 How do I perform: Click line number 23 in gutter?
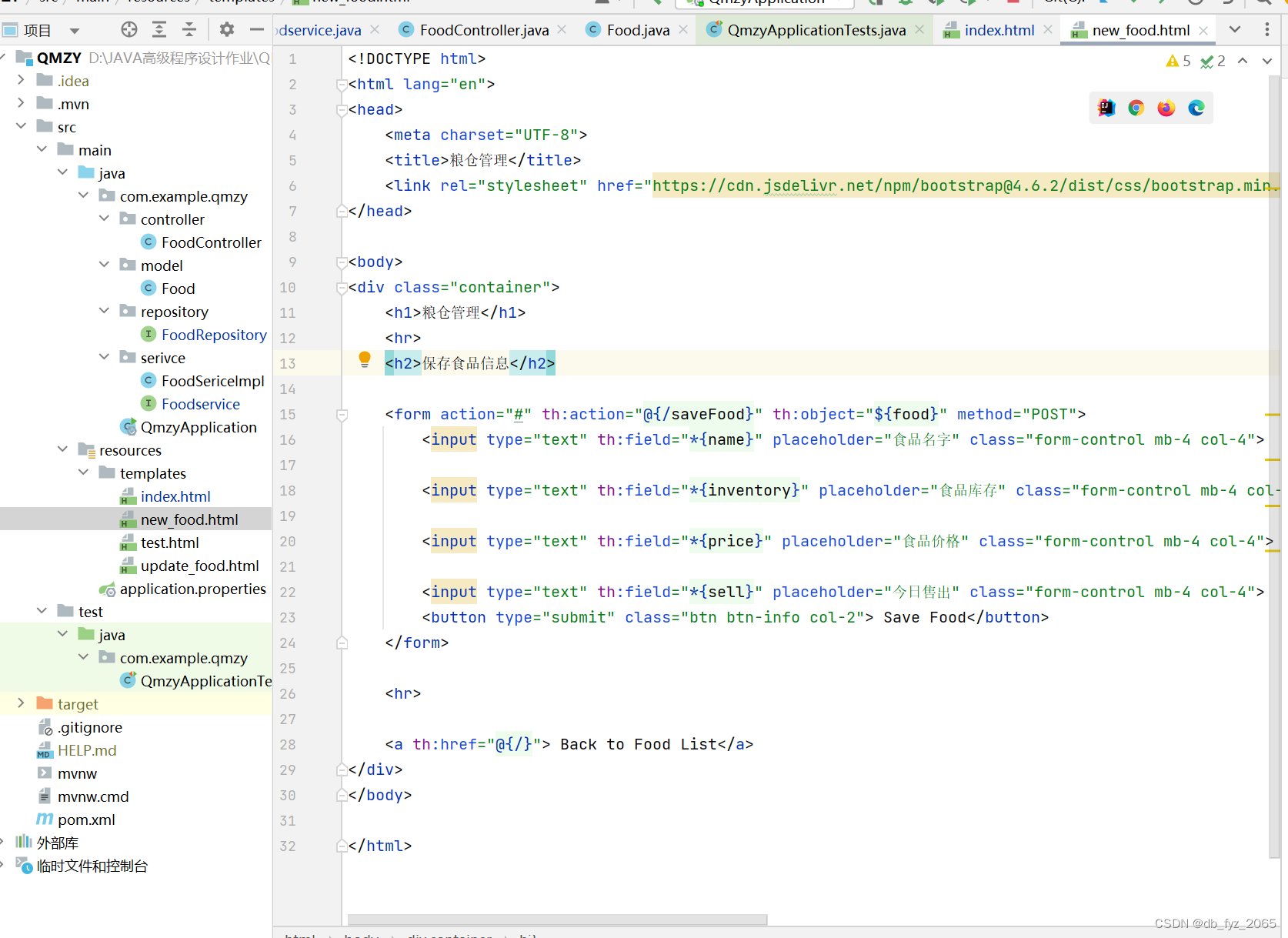(288, 617)
